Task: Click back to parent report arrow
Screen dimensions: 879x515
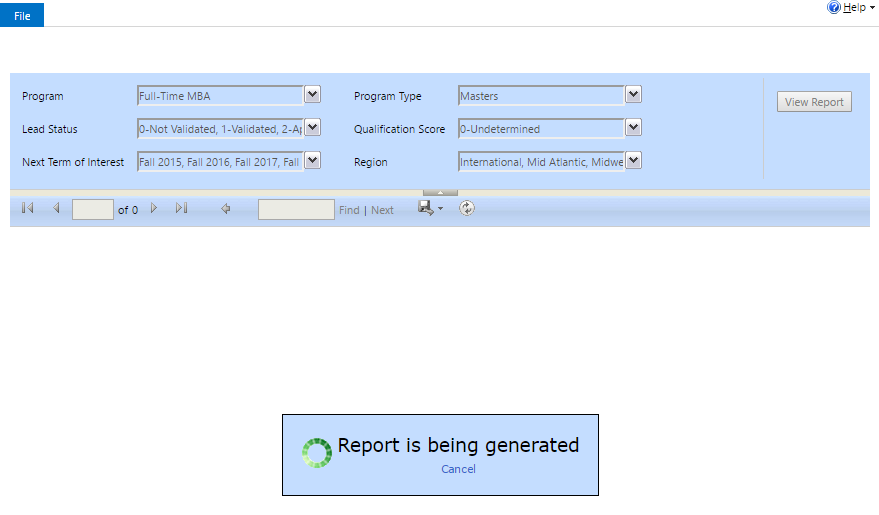Action: [x=226, y=209]
